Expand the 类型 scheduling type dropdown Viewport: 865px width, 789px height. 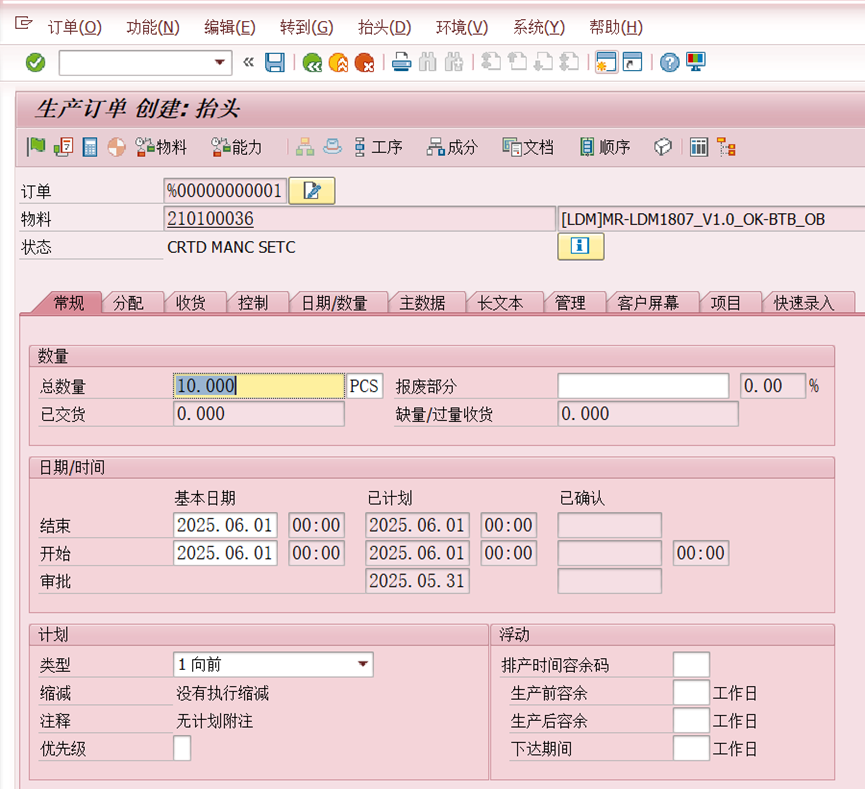click(x=362, y=664)
